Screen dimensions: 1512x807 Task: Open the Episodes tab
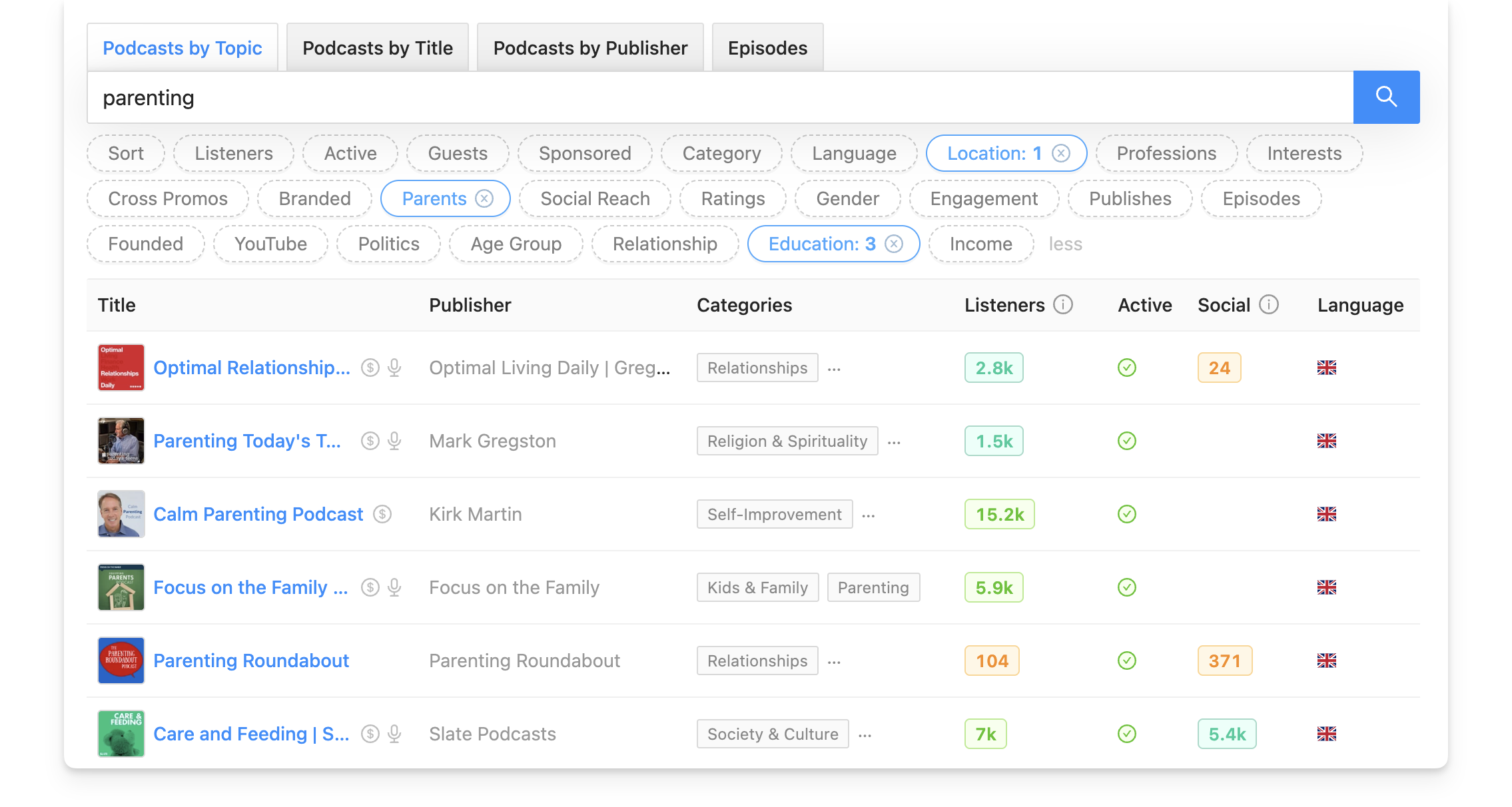pyautogui.click(x=767, y=47)
